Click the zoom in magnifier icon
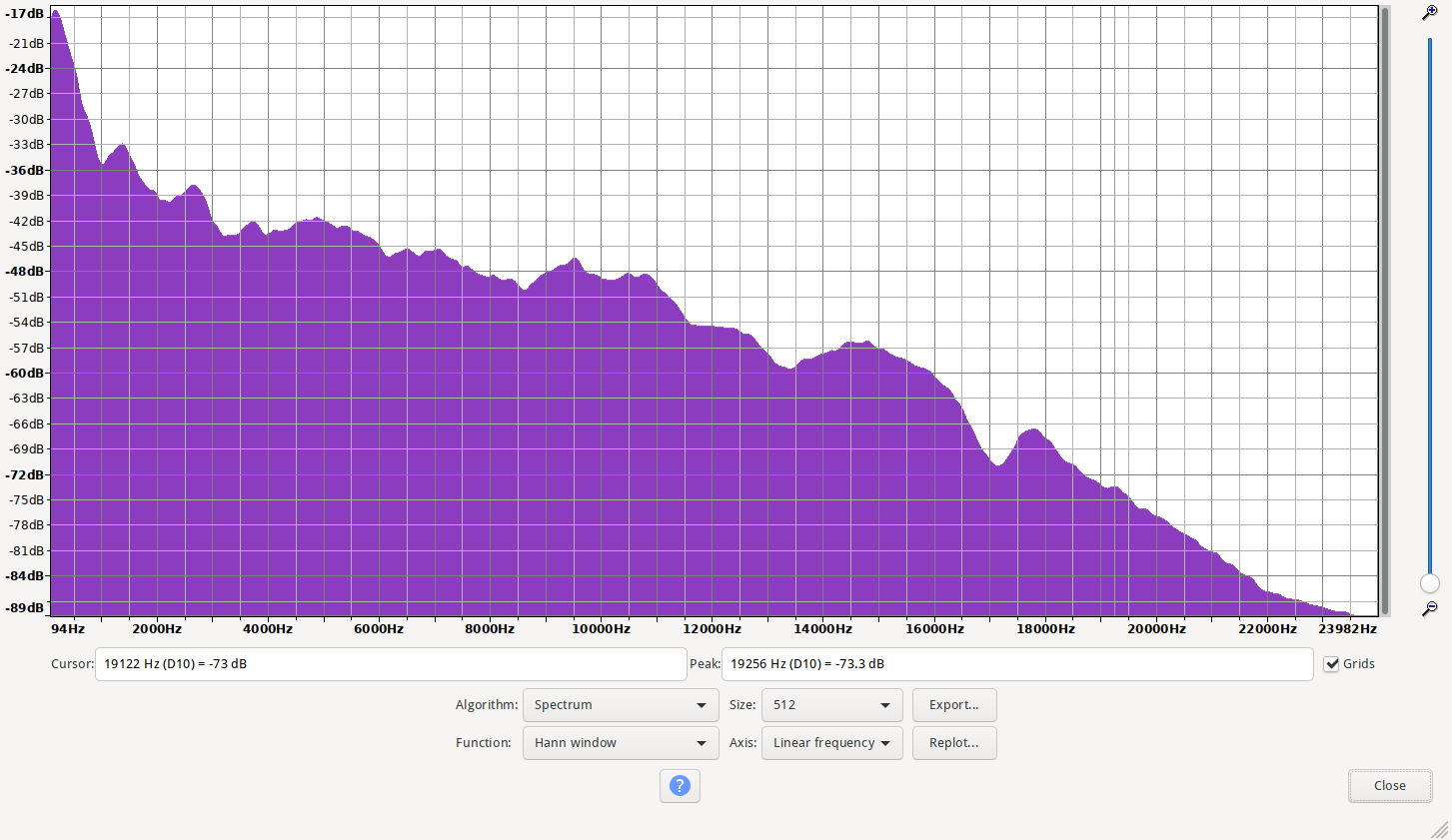The height and width of the screenshot is (840, 1452). tap(1430, 13)
